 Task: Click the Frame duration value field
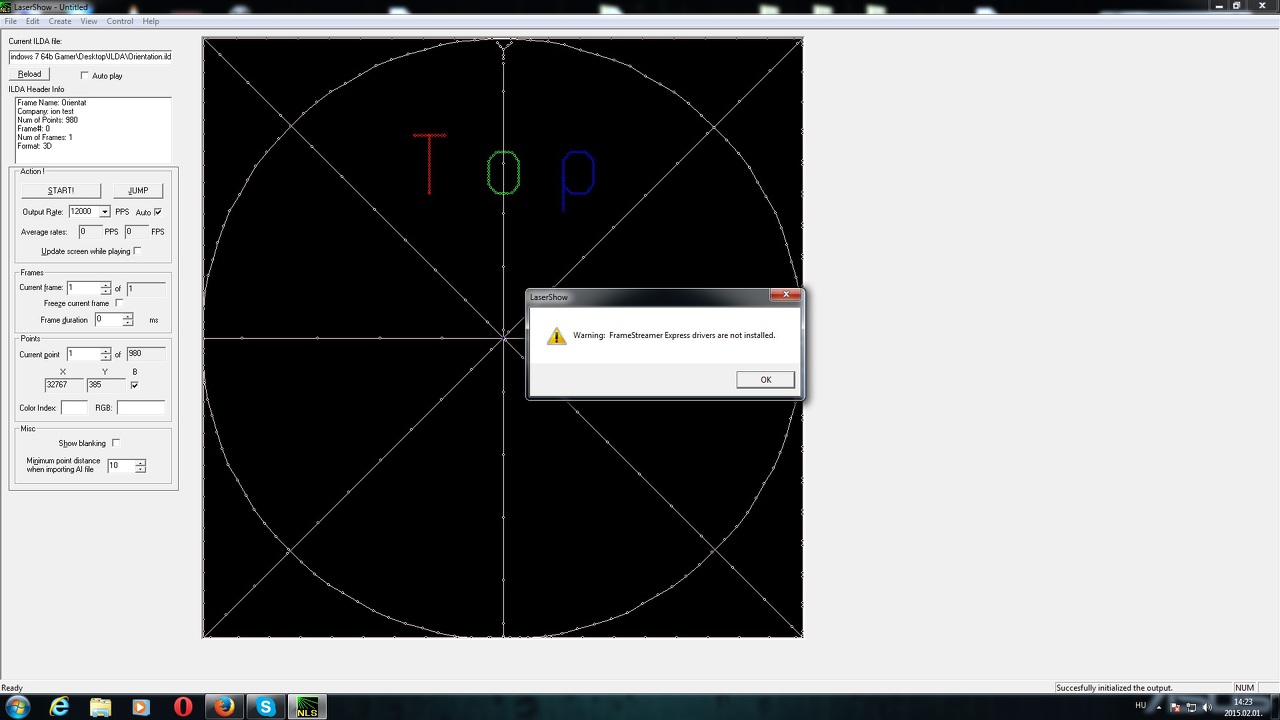click(x=109, y=320)
